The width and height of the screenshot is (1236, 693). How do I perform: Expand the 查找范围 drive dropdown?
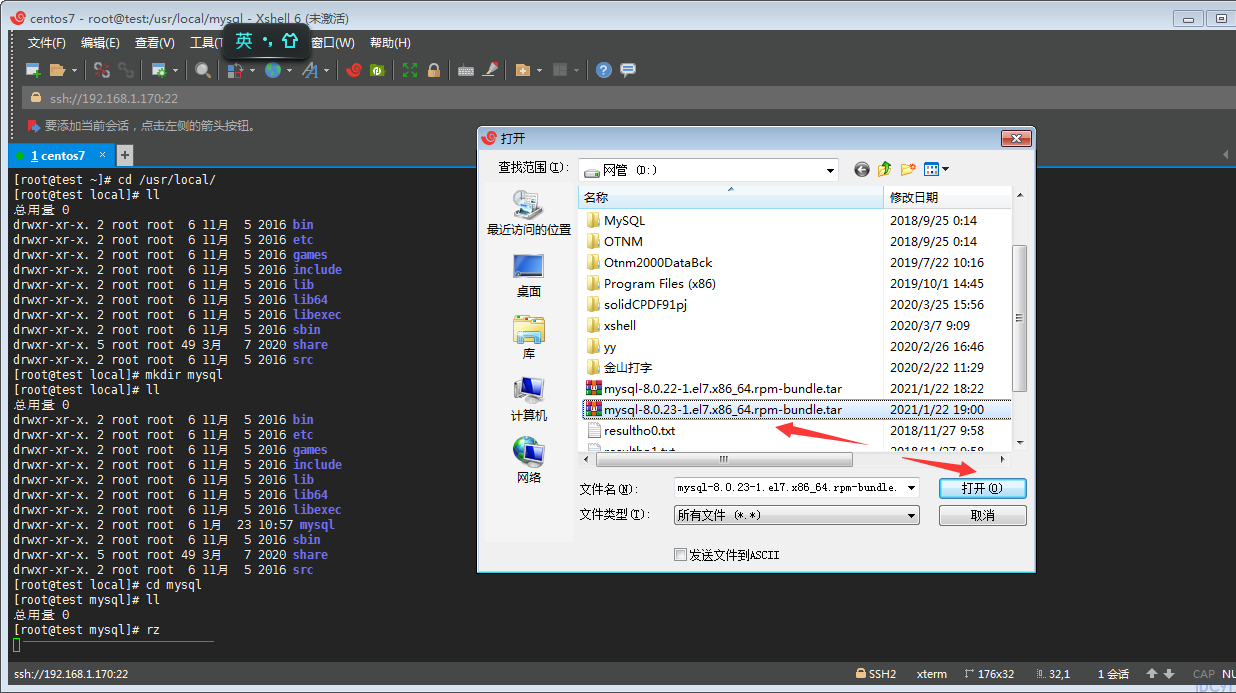830,171
